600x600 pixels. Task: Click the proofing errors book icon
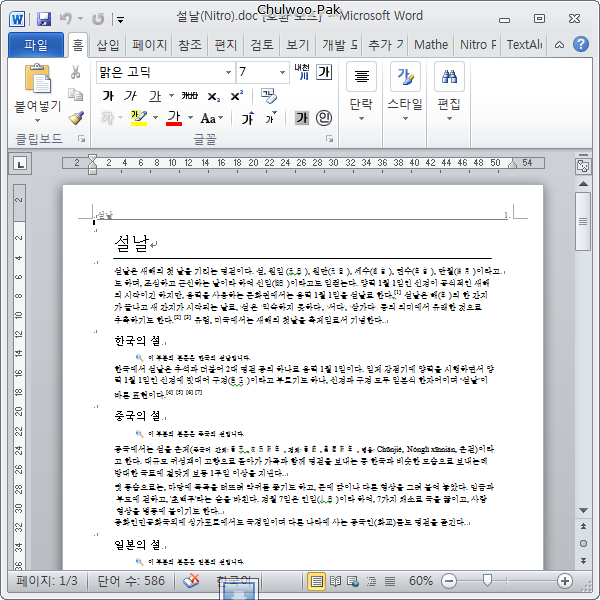[x=191, y=581]
